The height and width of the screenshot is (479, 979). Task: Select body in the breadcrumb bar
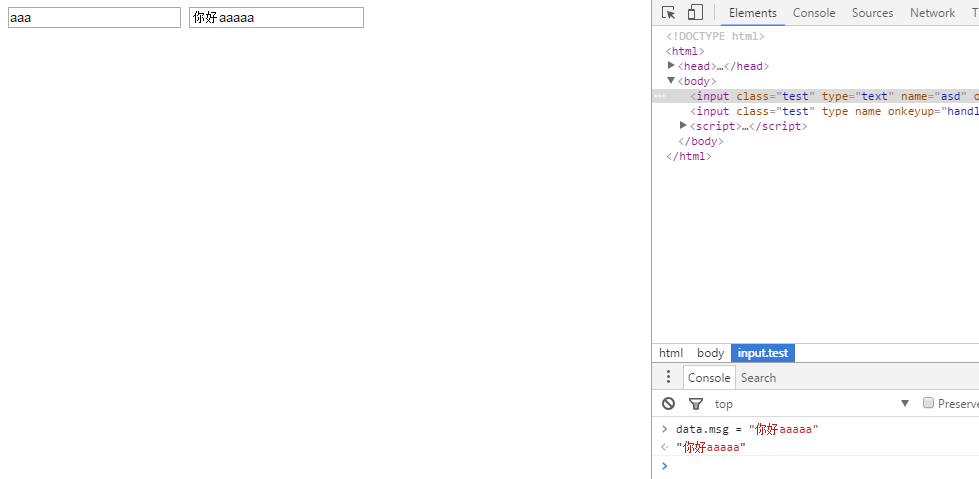click(x=711, y=353)
